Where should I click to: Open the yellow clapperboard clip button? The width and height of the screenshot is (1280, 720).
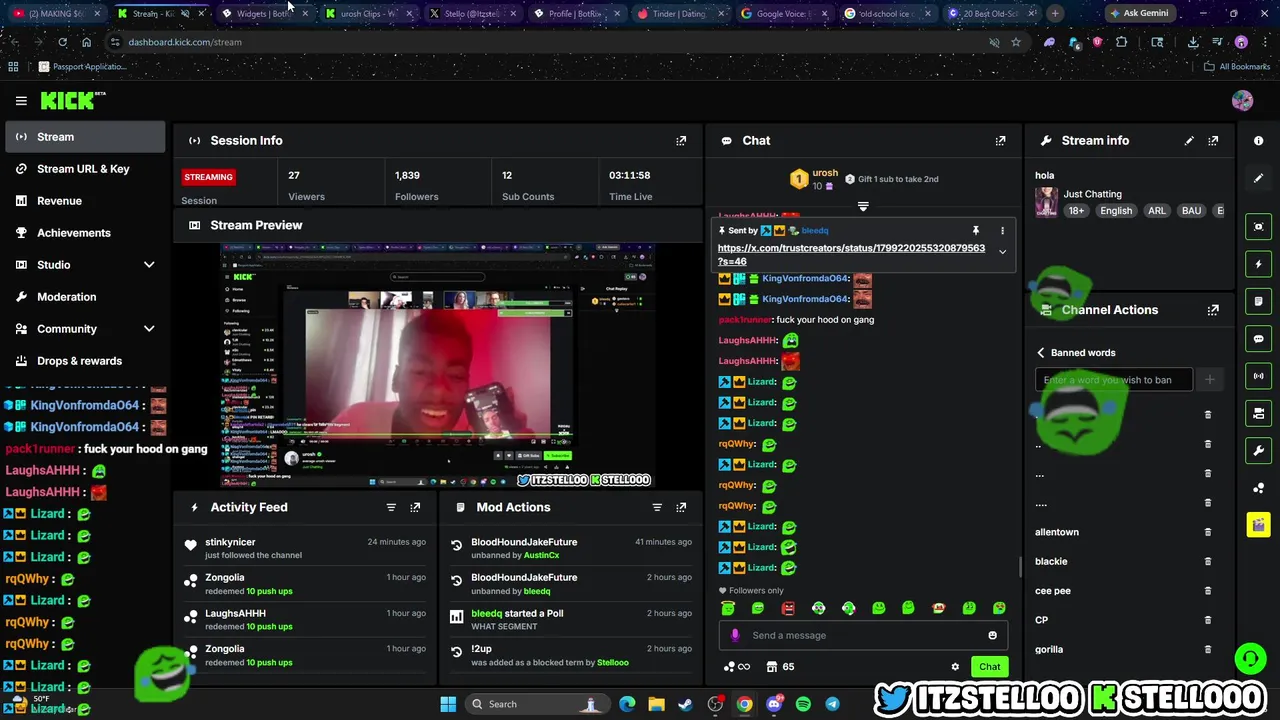pos(1259,524)
